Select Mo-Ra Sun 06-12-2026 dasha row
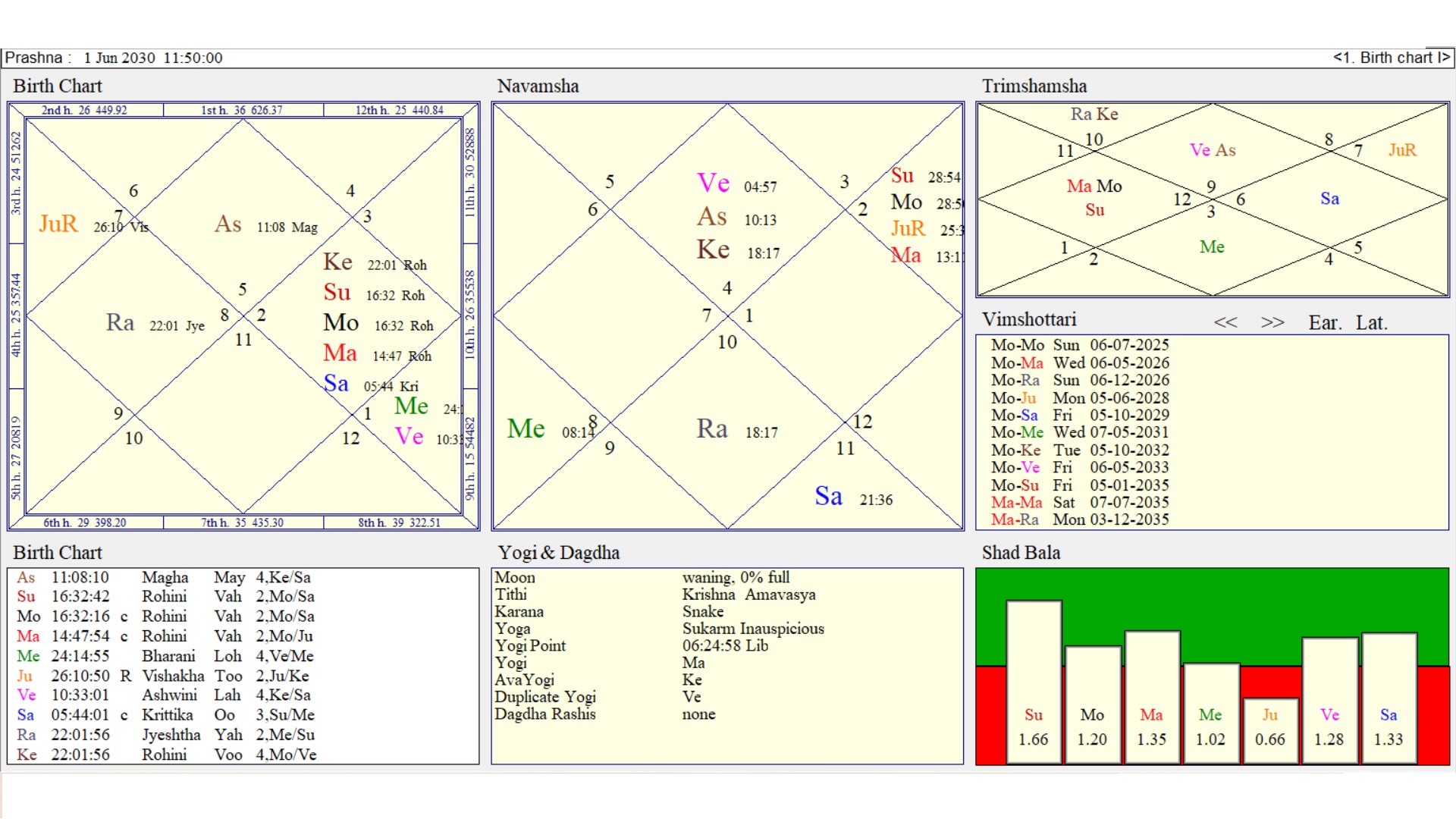Image resolution: width=1456 pixels, height=819 pixels. click(1080, 380)
